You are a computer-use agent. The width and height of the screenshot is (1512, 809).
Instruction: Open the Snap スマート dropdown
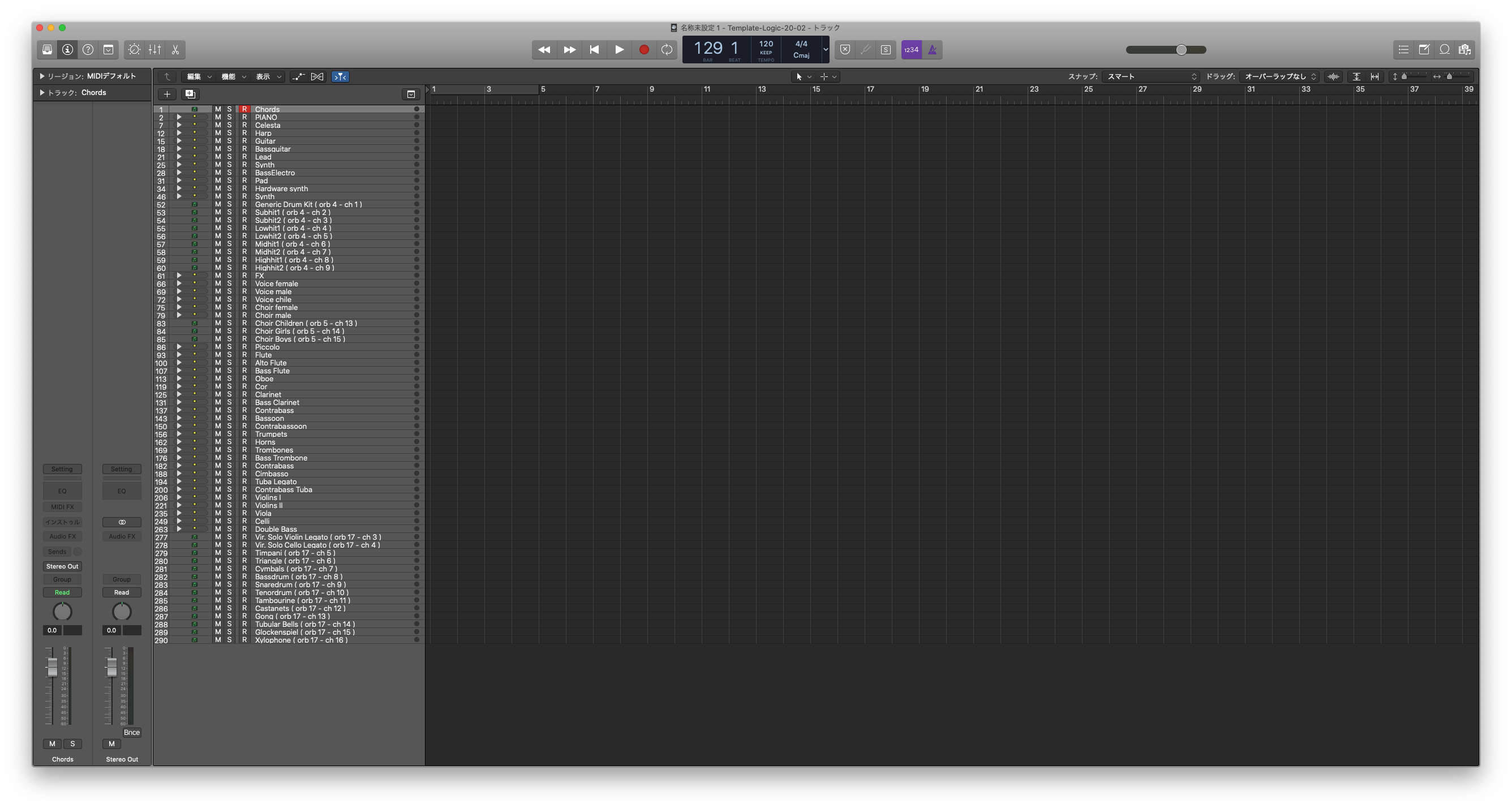(1150, 76)
